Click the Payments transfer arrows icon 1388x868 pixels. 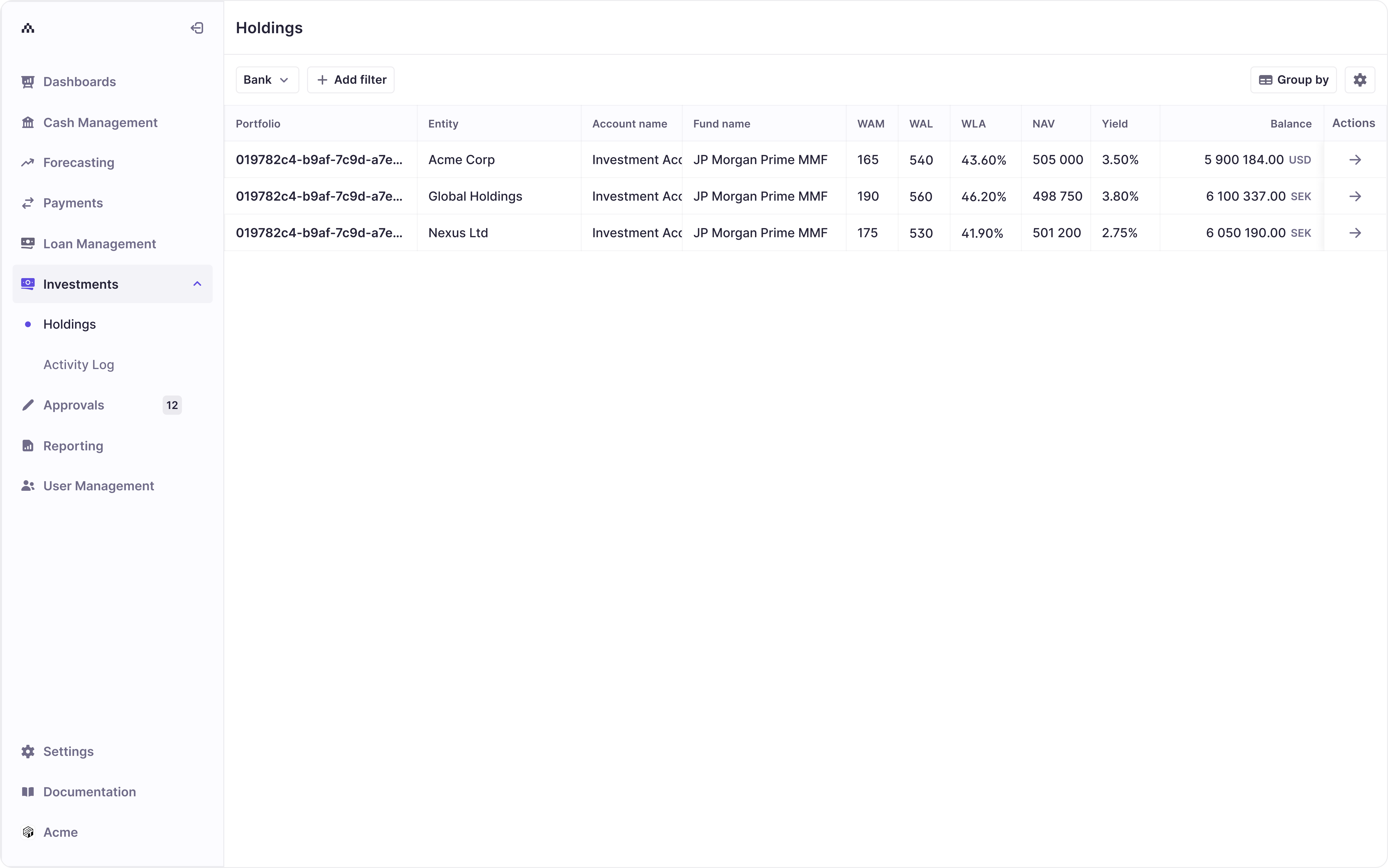point(28,203)
